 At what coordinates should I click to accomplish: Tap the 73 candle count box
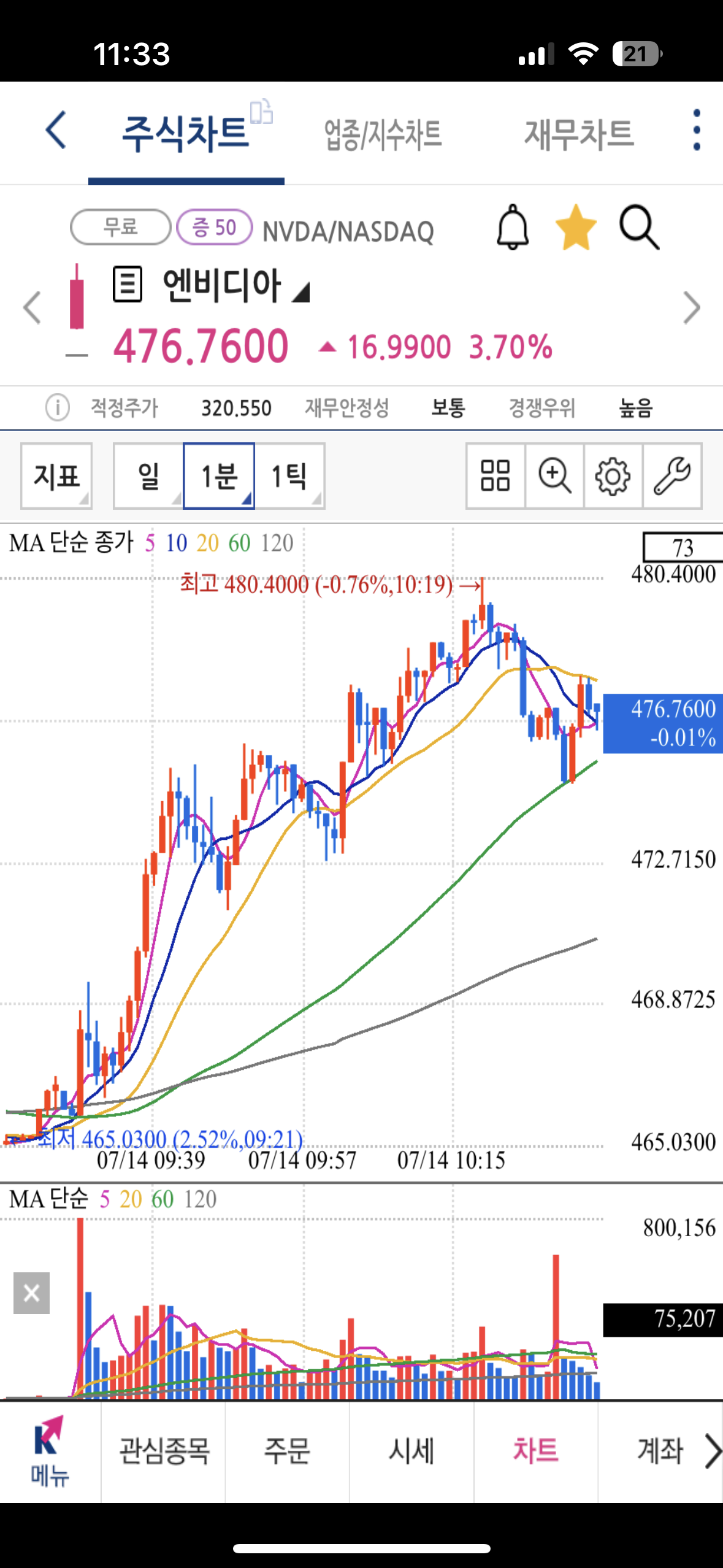(x=683, y=547)
